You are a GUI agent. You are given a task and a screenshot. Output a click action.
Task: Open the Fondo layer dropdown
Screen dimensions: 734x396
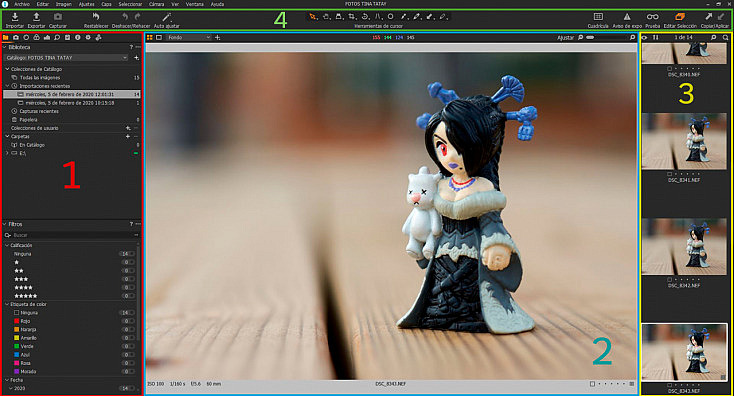pos(189,37)
